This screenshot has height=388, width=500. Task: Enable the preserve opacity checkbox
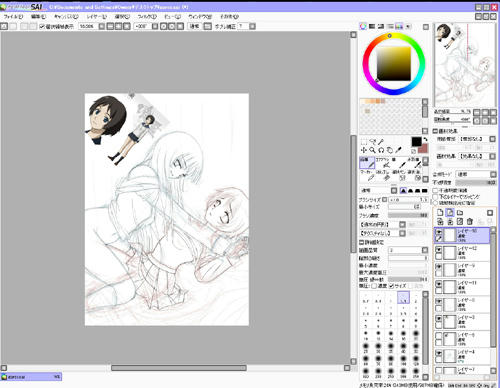(435, 190)
